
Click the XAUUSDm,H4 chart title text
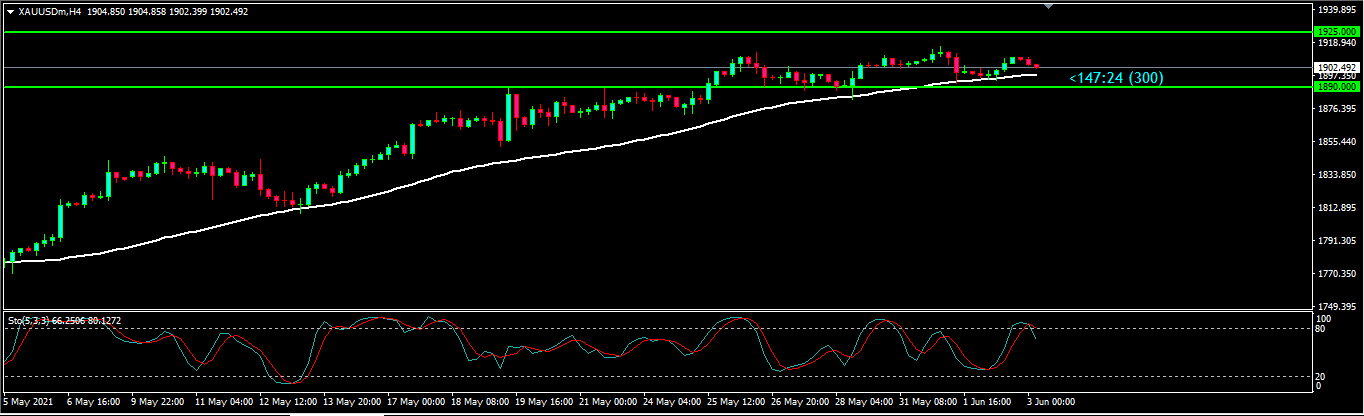tap(50, 12)
